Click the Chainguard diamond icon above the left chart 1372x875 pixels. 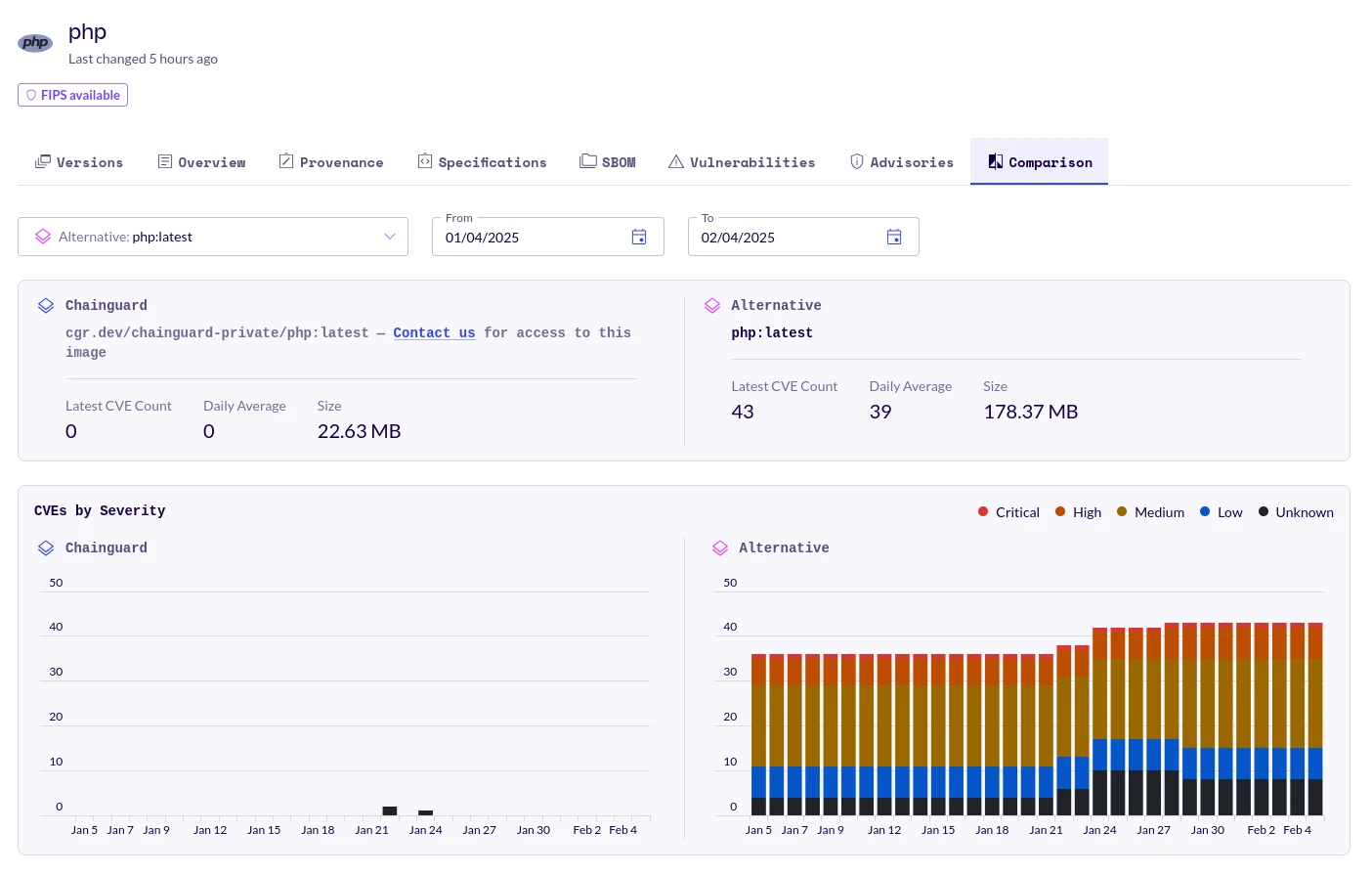point(46,548)
